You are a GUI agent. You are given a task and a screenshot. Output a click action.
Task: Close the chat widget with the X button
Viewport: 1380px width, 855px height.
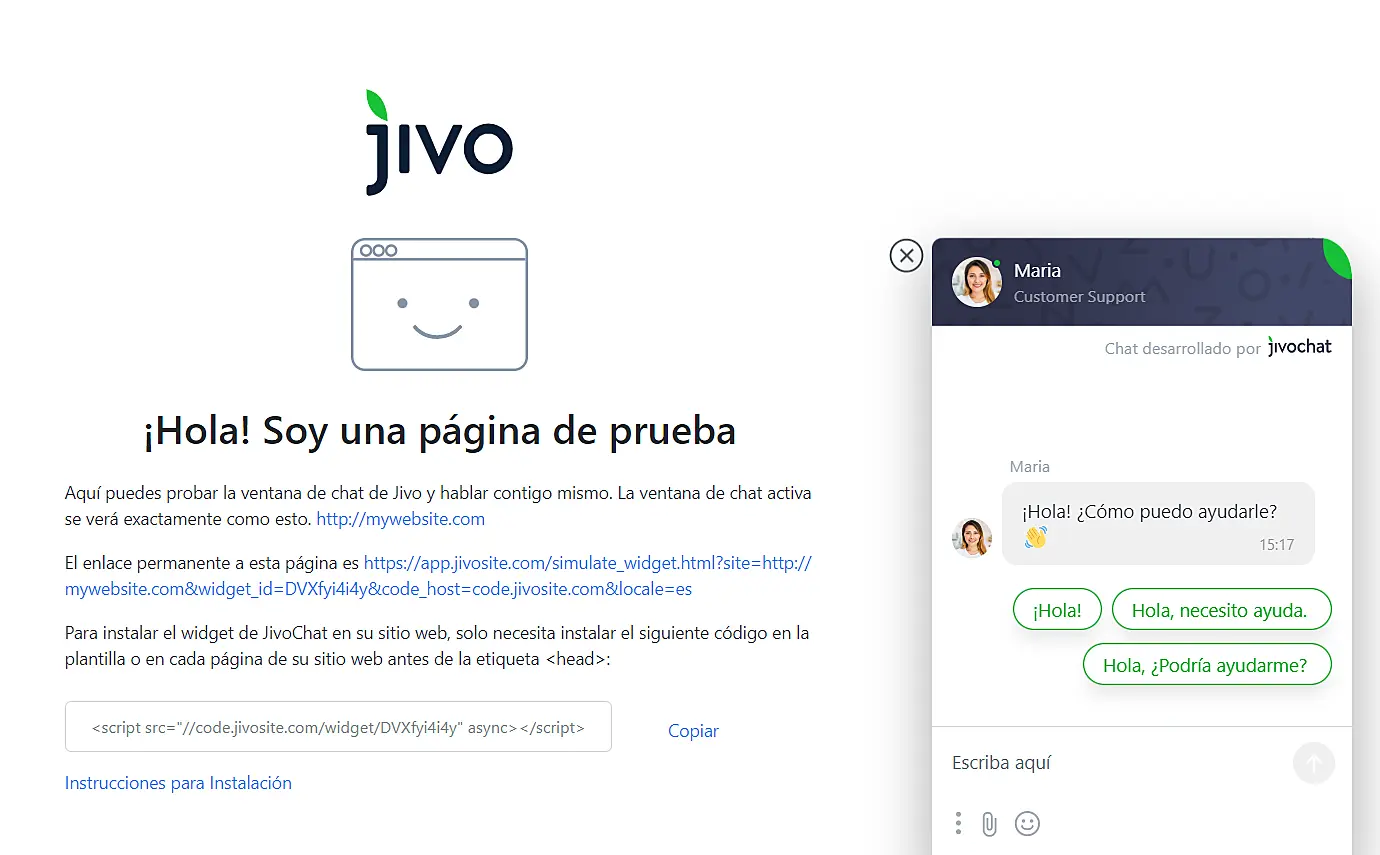coord(906,256)
